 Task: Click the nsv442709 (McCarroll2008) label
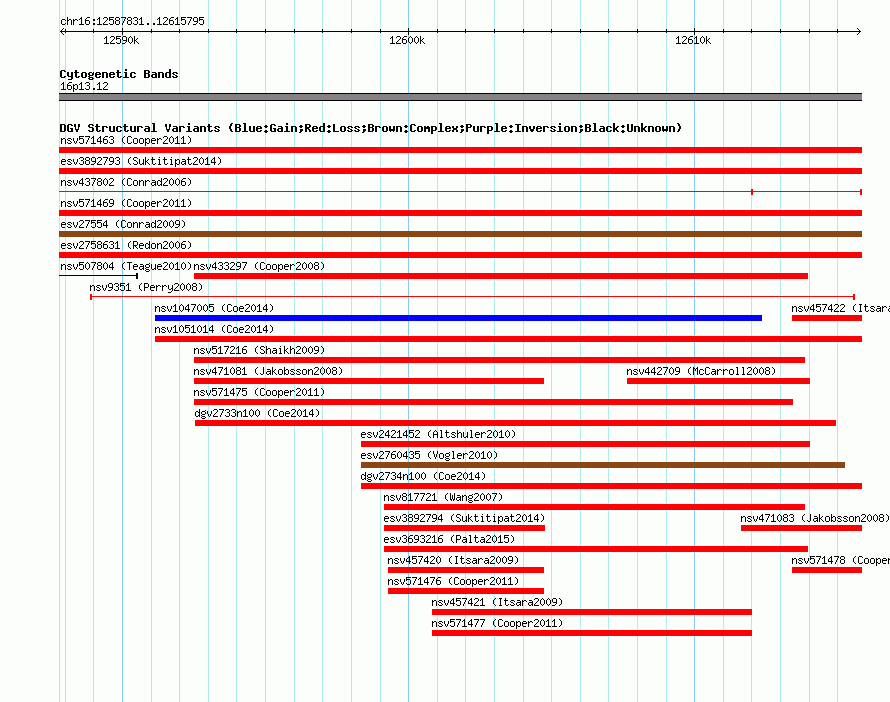tap(701, 371)
